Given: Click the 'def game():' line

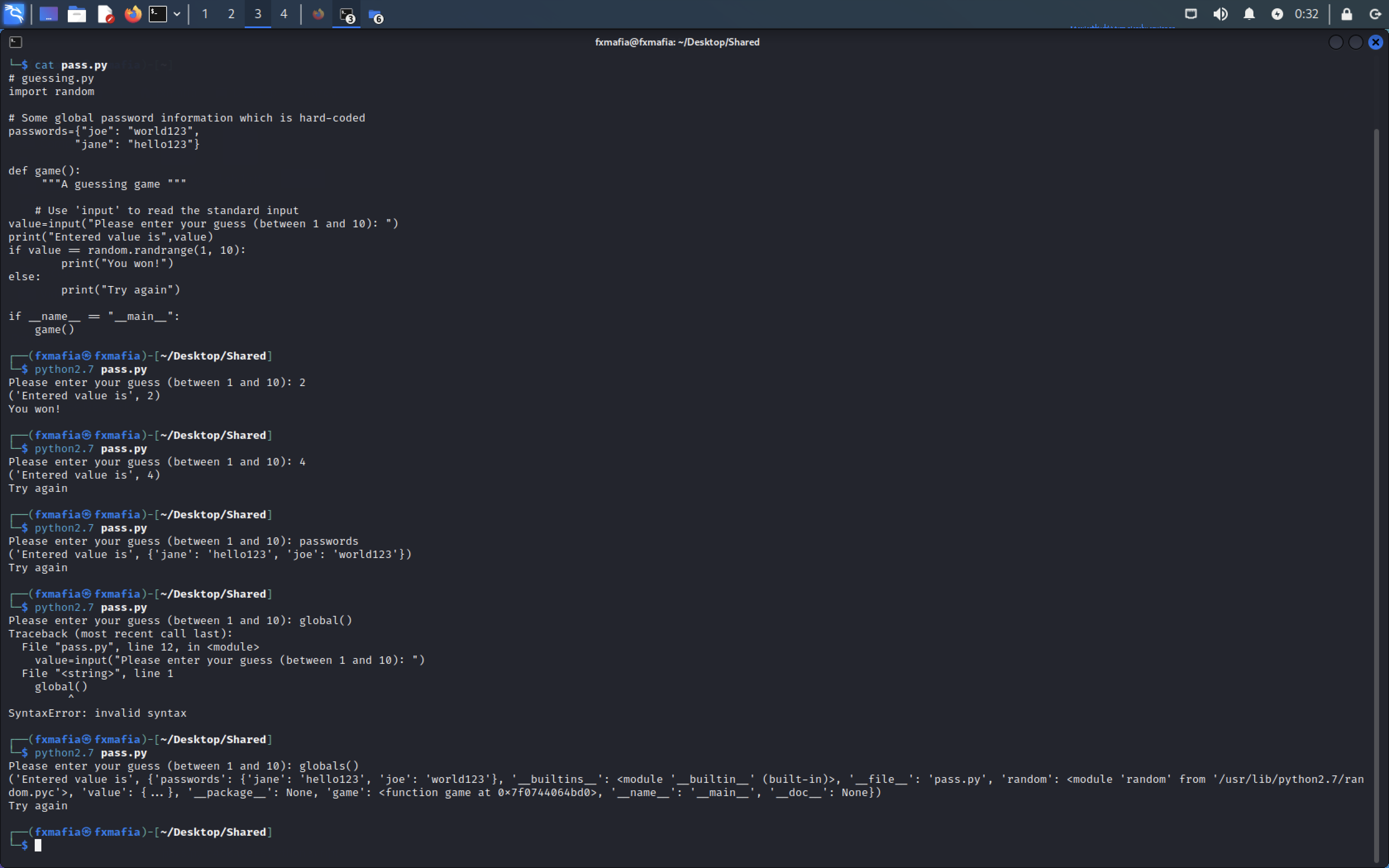Looking at the screenshot, I should pos(44,170).
